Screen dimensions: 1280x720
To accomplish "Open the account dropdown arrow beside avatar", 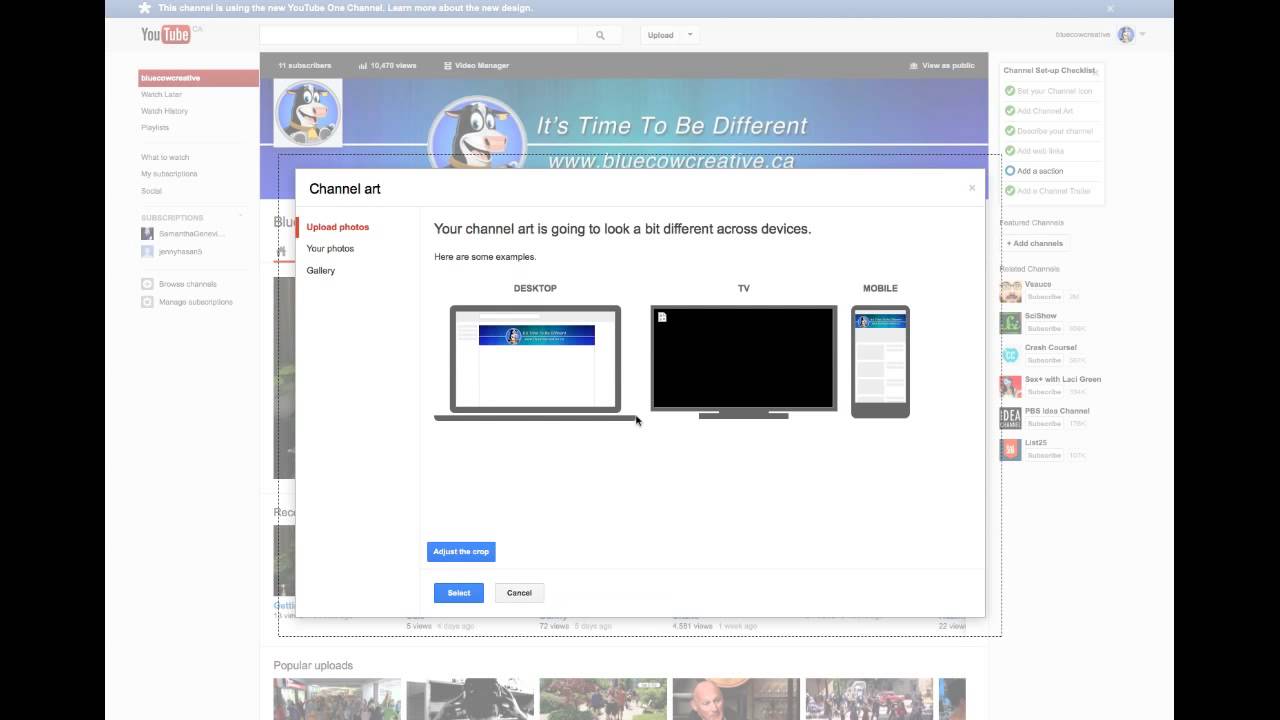I will point(1142,35).
